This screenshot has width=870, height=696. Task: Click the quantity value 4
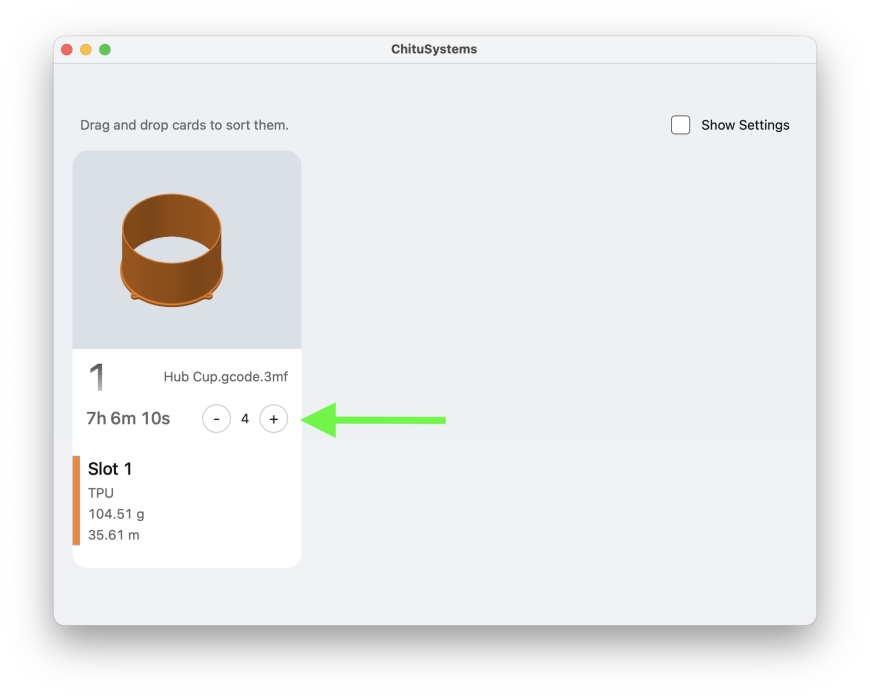(x=245, y=419)
